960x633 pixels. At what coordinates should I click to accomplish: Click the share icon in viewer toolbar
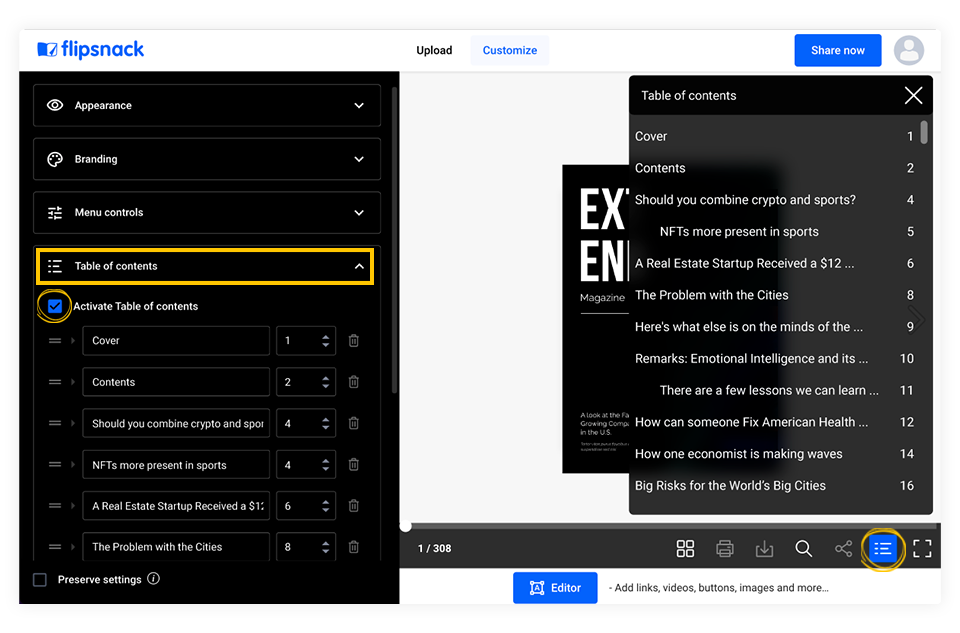[x=843, y=548]
